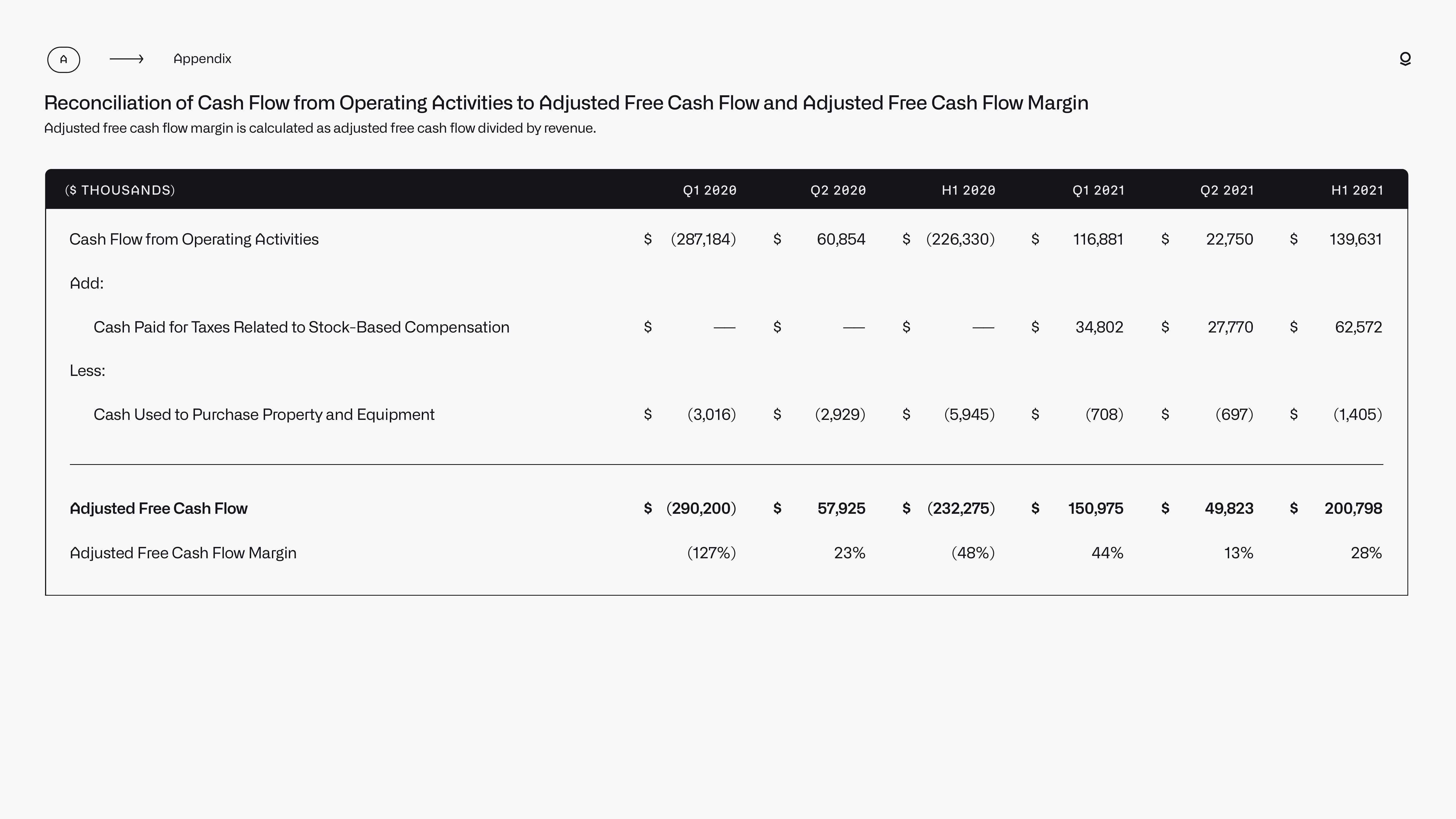Click the 28% margin value
This screenshot has height=819, width=1456.
[1366, 553]
